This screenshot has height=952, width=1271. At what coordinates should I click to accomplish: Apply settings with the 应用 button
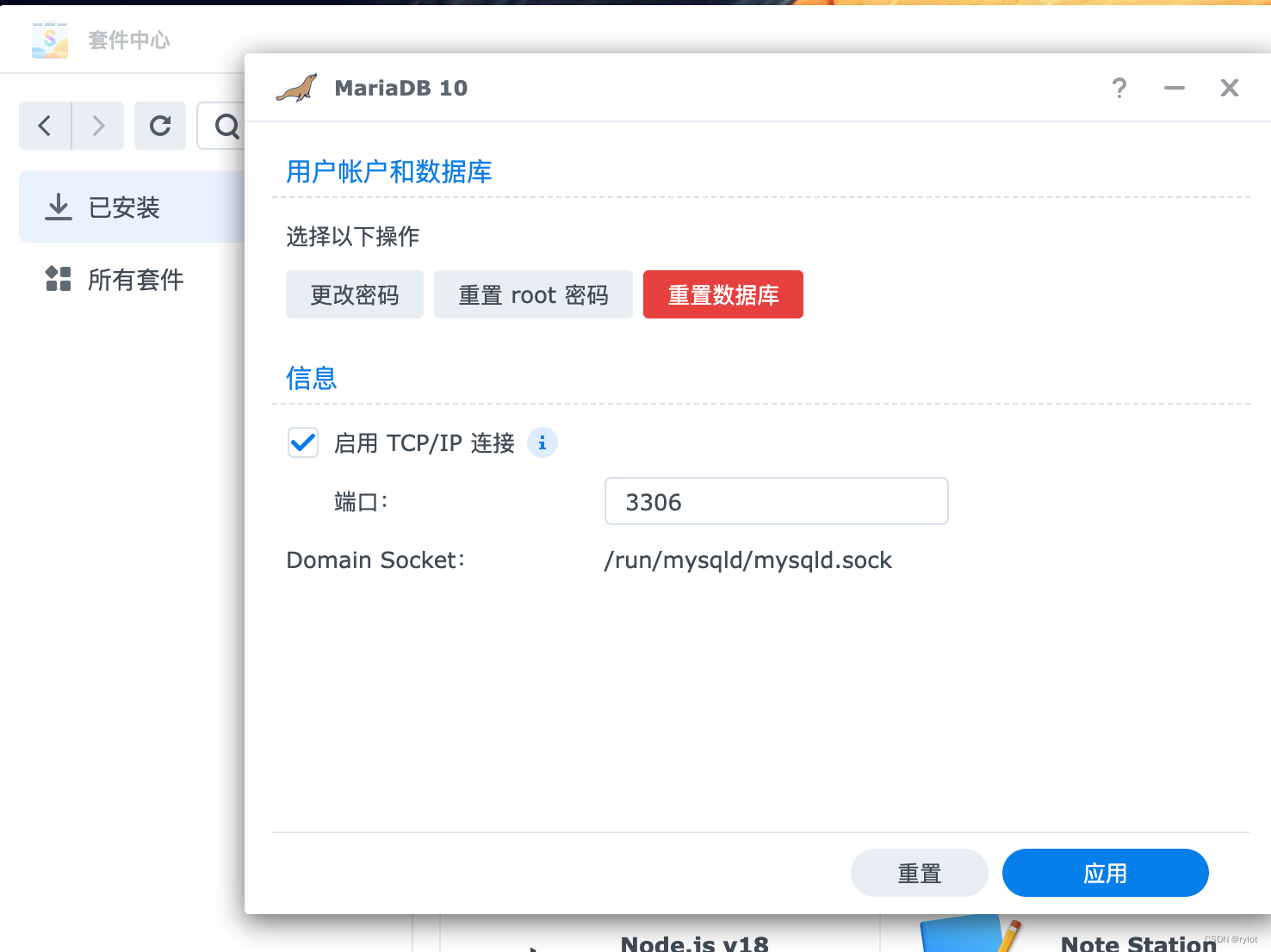coord(1105,872)
